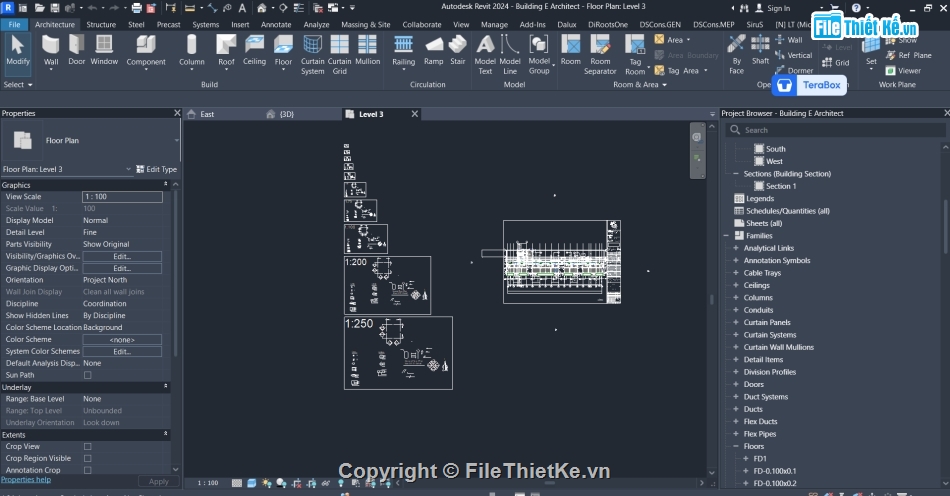This screenshot has width=950, height=496.
Task: Click Edit for Graphic Display Options
Action: coord(122,268)
